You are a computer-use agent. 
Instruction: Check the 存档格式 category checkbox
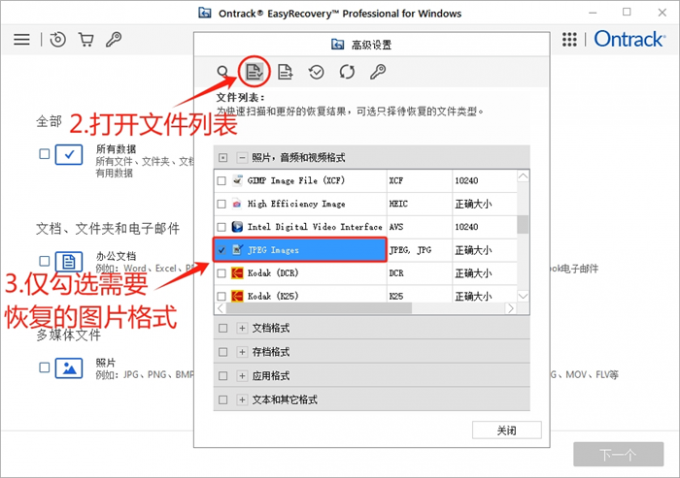tap(223, 352)
